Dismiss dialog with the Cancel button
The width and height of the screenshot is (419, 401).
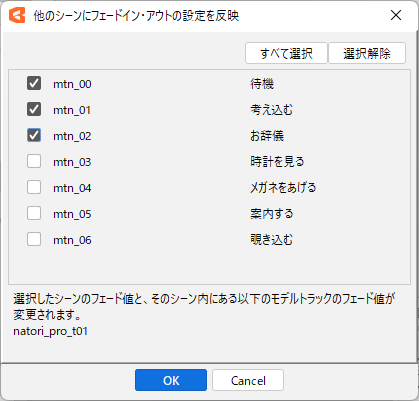click(x=248, y=380)
